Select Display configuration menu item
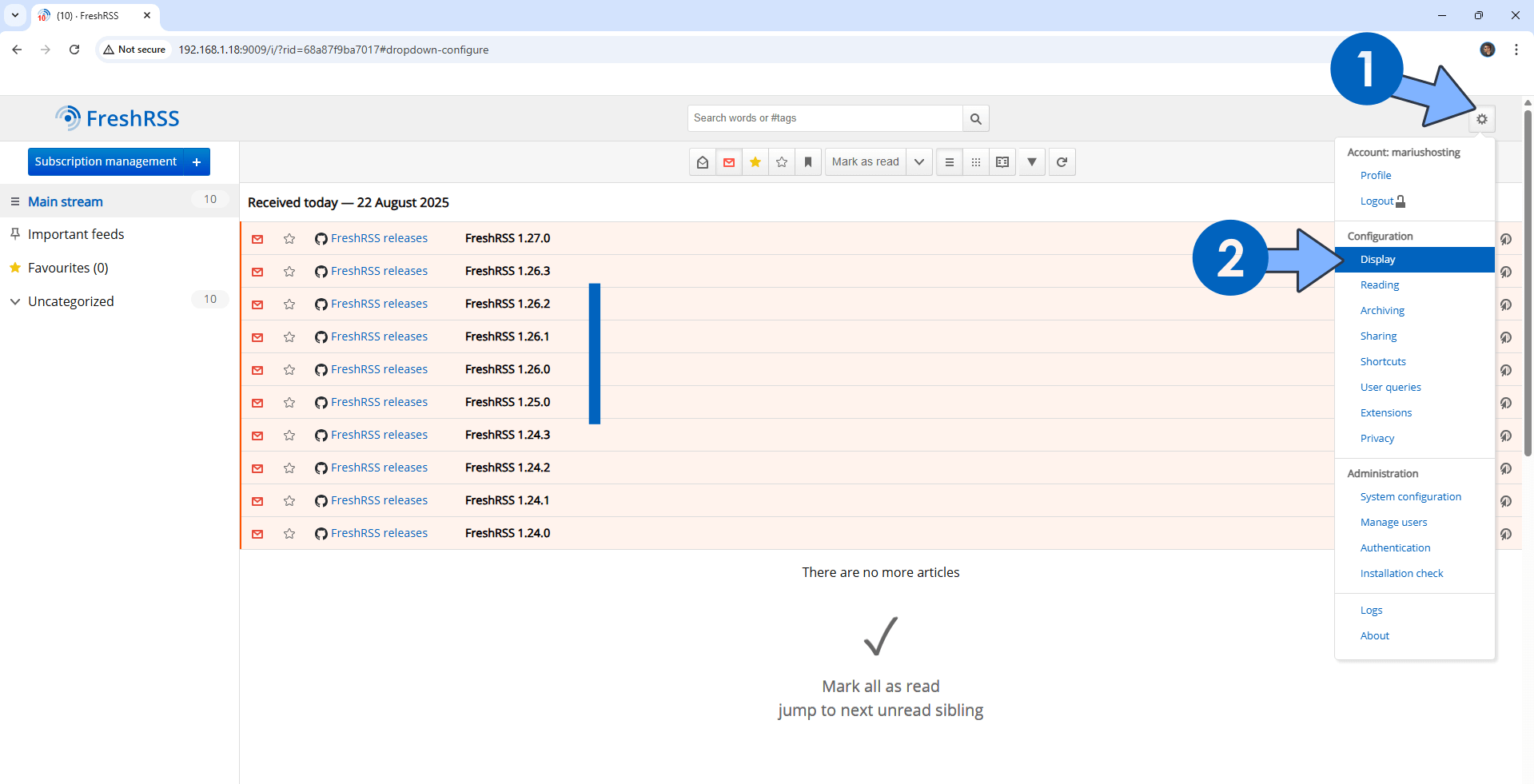This screenshot has height=784, width=1534. point(1414,260)
